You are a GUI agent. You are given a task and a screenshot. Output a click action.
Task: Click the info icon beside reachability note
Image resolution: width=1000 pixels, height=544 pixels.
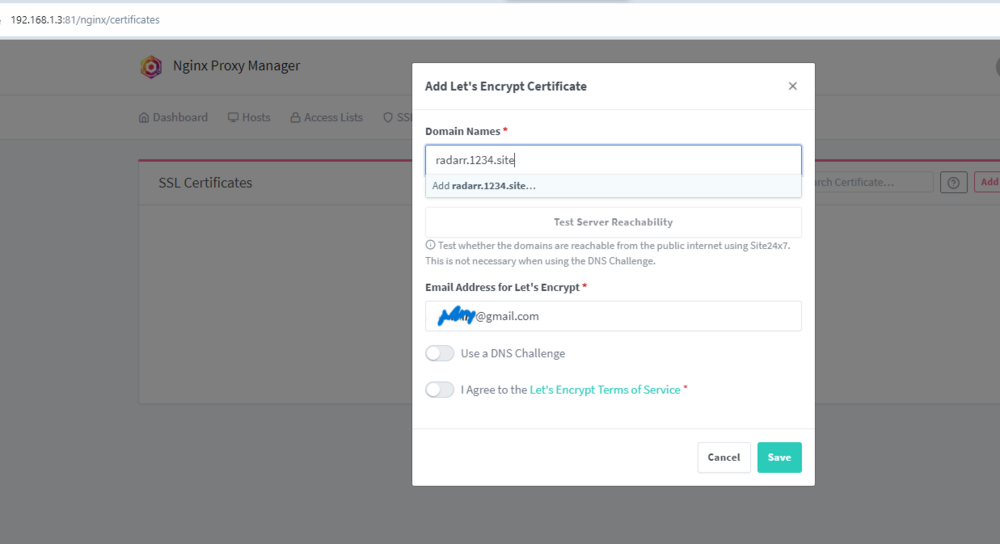point(430,245)
